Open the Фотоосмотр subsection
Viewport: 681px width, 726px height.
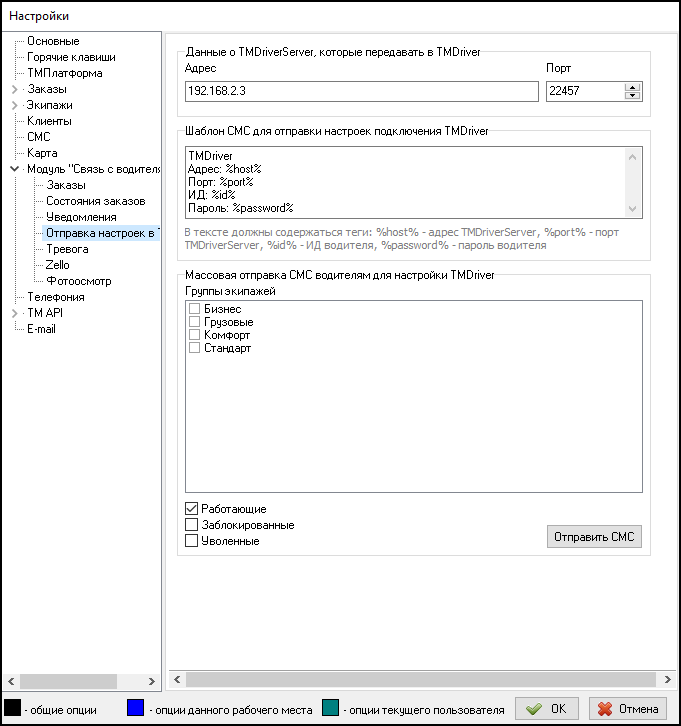pyautogui.click(x=79, y=281)
